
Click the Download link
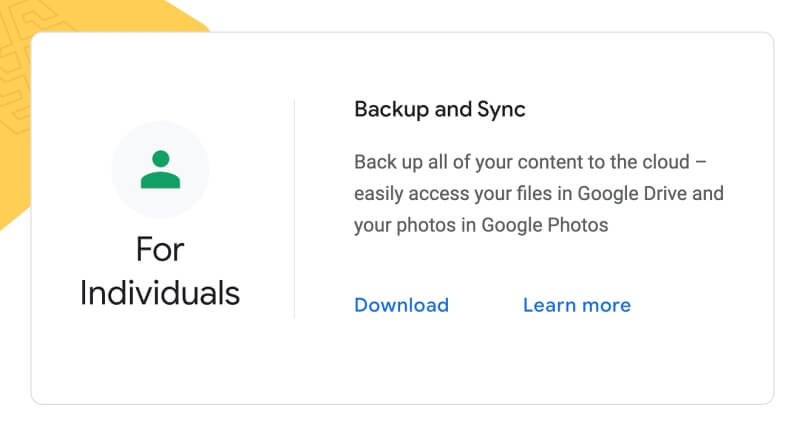coord(402,305)
